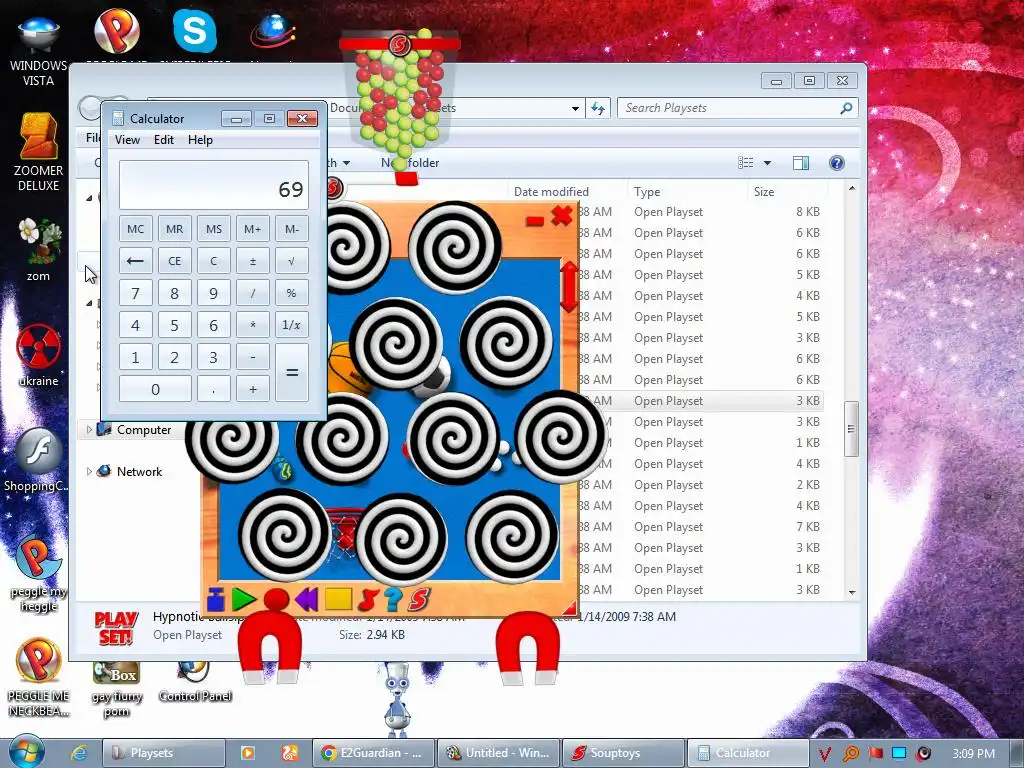1024x768 pixels.
Task: Open the address bar dropdown arrow in Explorer
Action: 575,108
